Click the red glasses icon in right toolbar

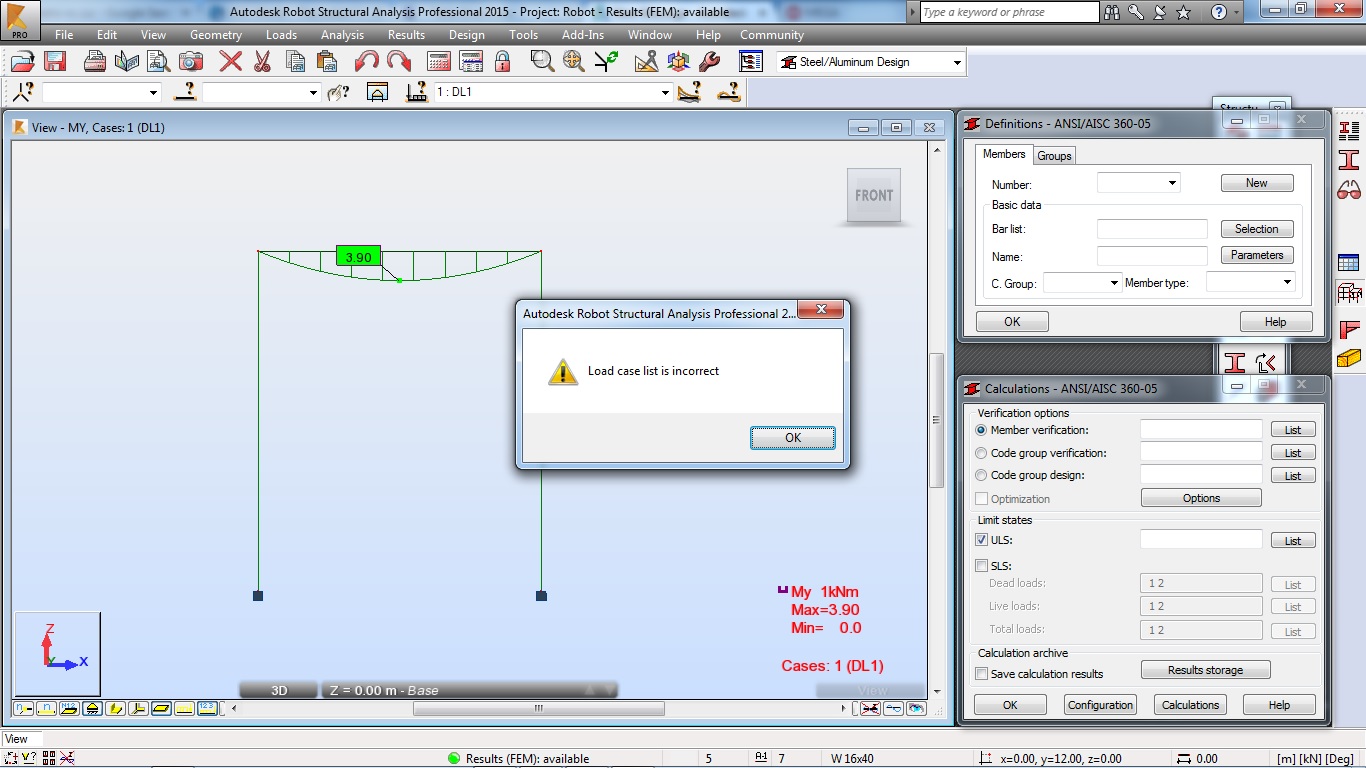[x=1349, y=190]
